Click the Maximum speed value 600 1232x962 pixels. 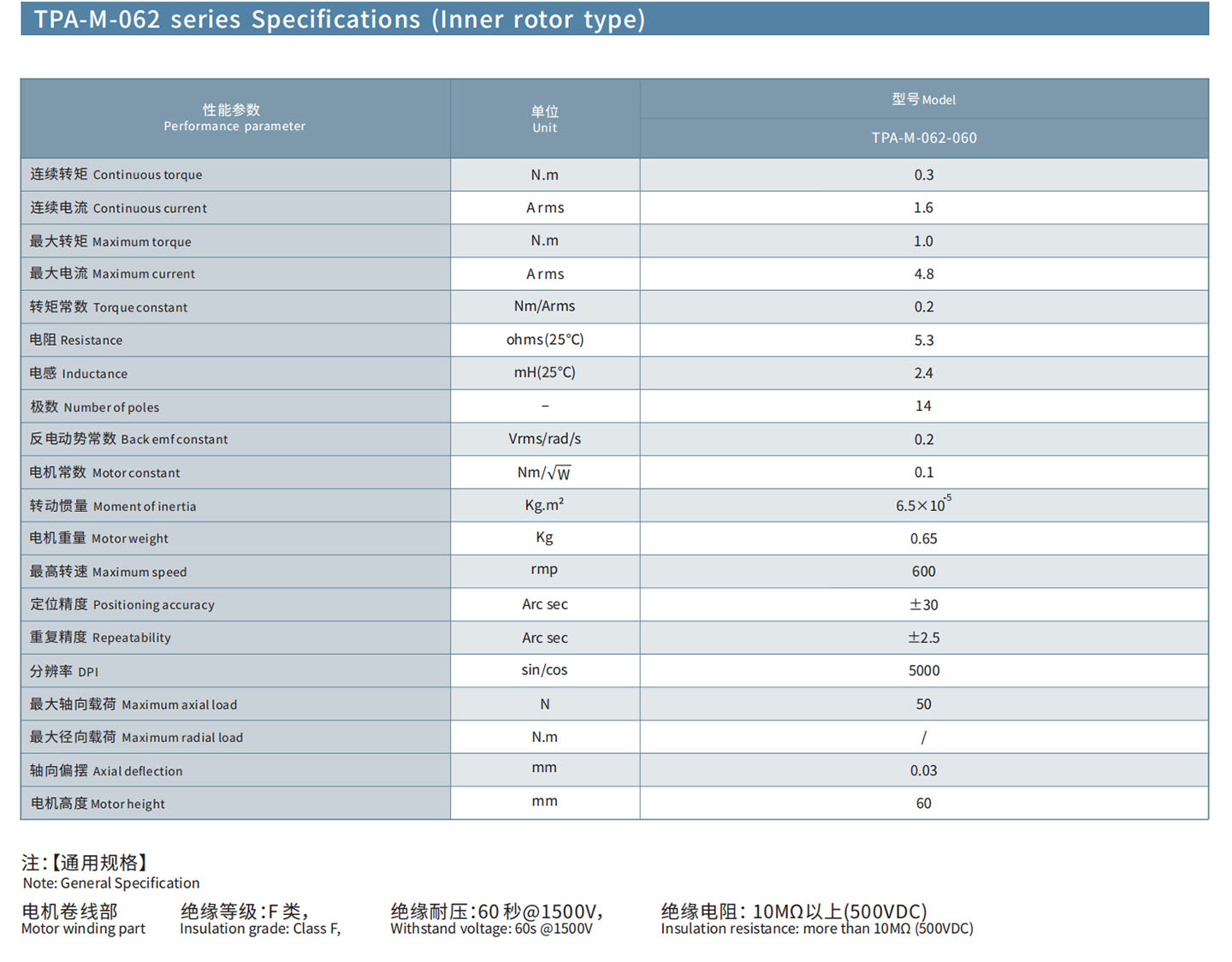click(x=923, y=571)
